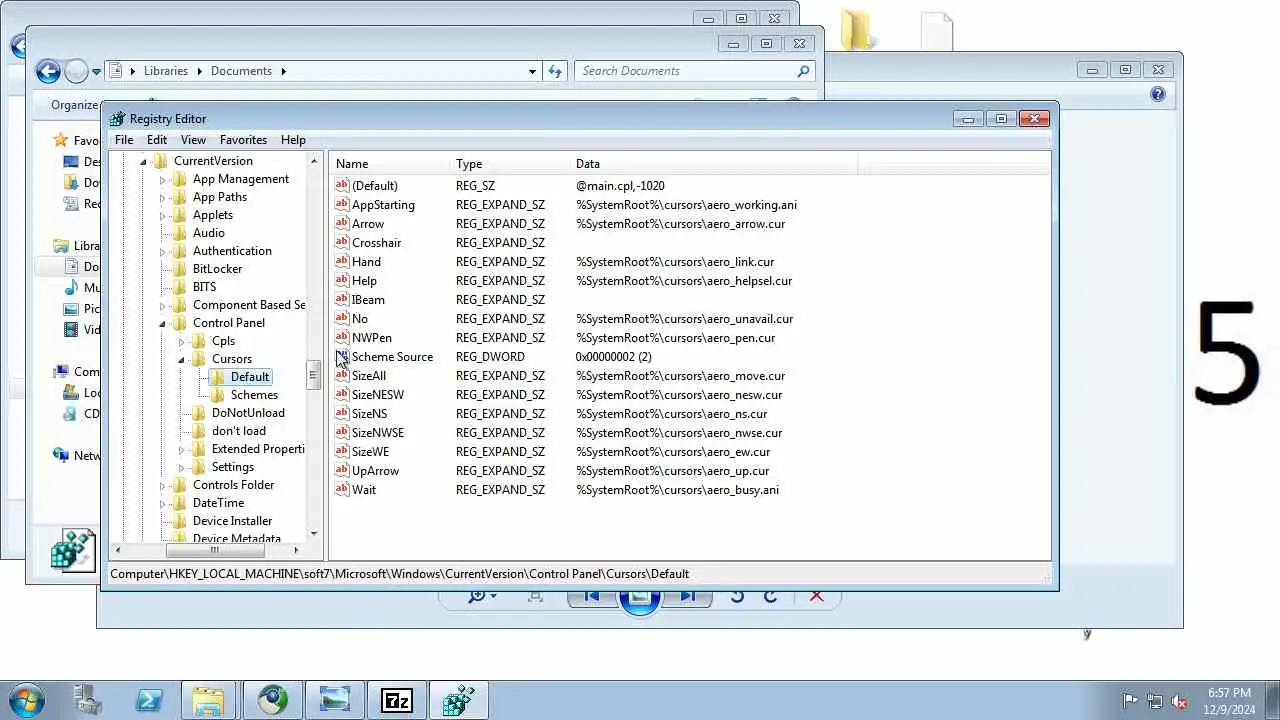Select the Schemes key folder icon
The width and height of the screenshot is (1280, 720).
tap(217, 395)
